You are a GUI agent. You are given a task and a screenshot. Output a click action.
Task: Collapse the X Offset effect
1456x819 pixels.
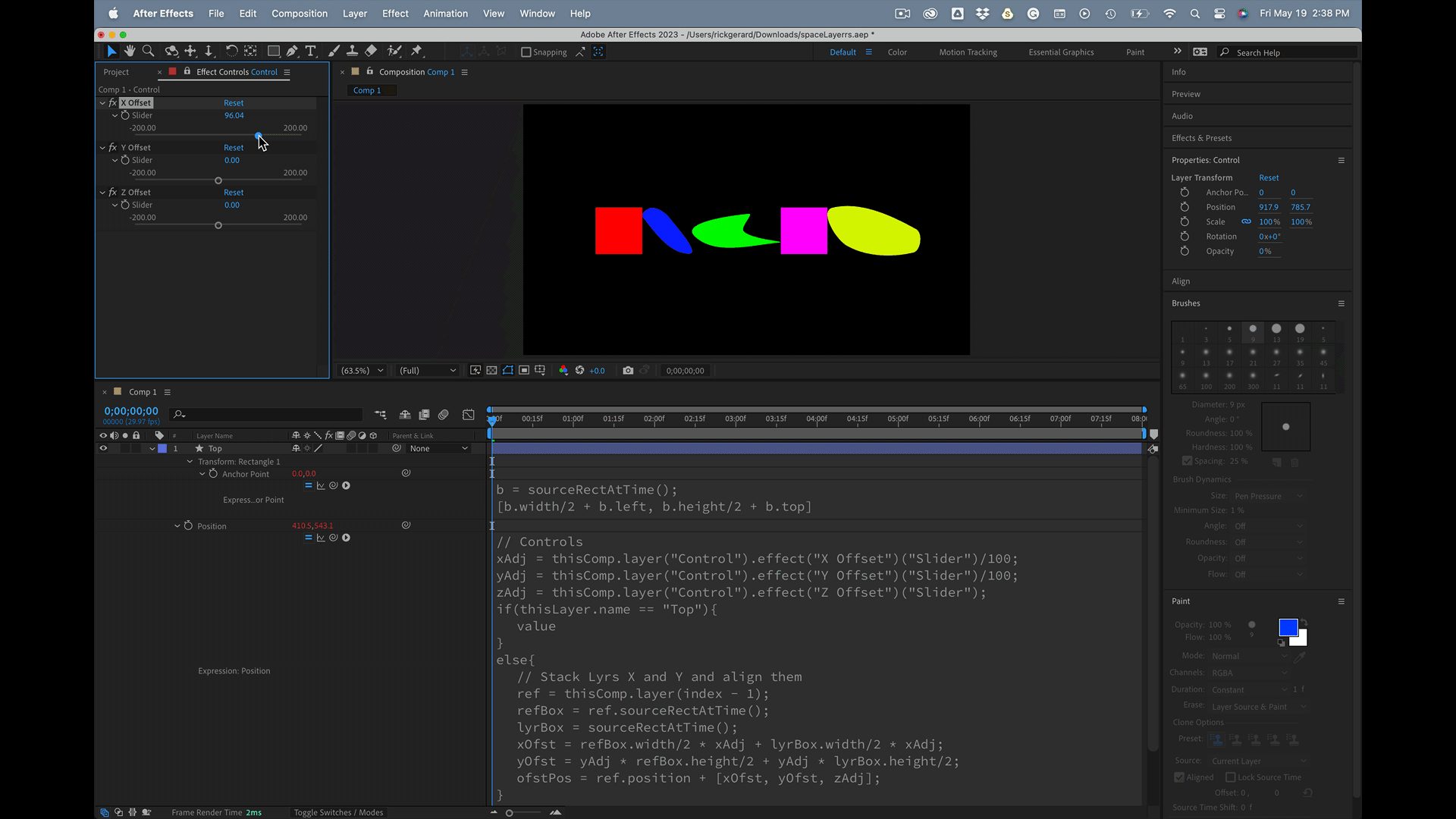coord(102,103)
